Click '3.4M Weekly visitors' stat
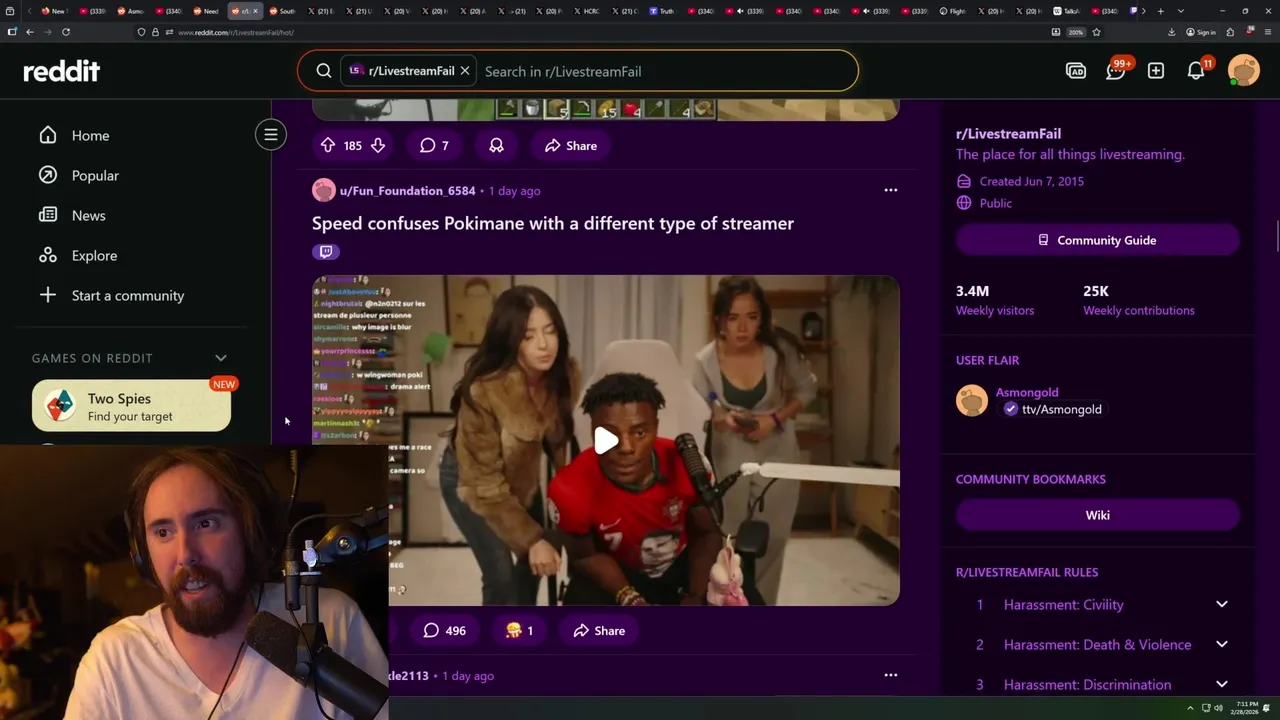Image resolution: width=1280 pixels, height=720 pixels. [x=995, y=300]
